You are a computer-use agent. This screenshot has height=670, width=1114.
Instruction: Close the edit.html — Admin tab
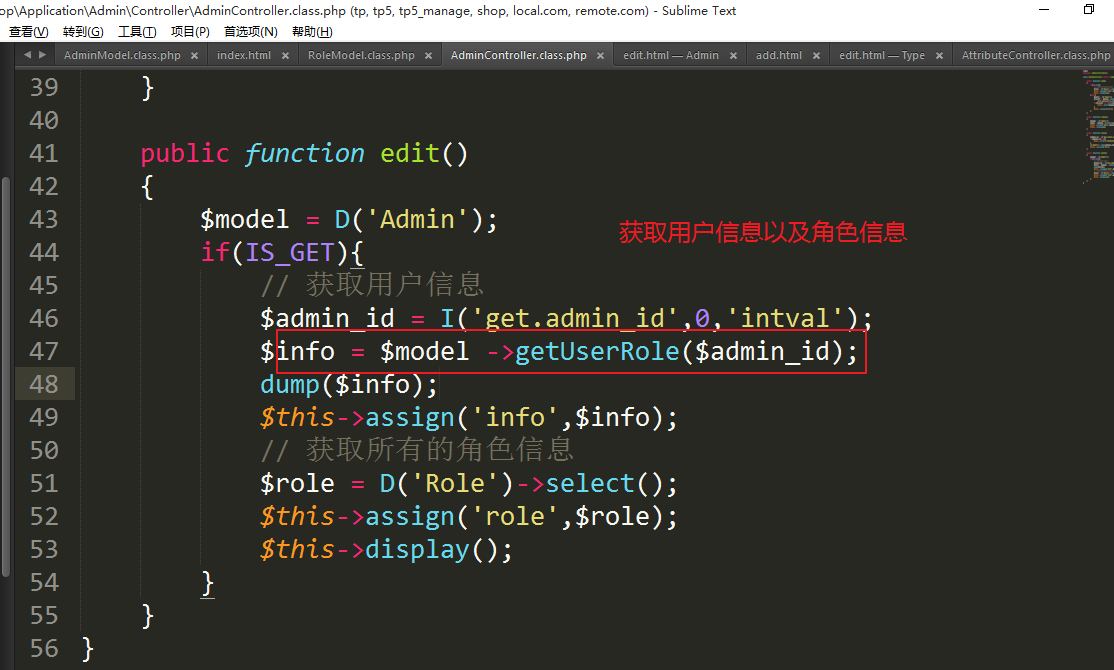pos(731,56)
